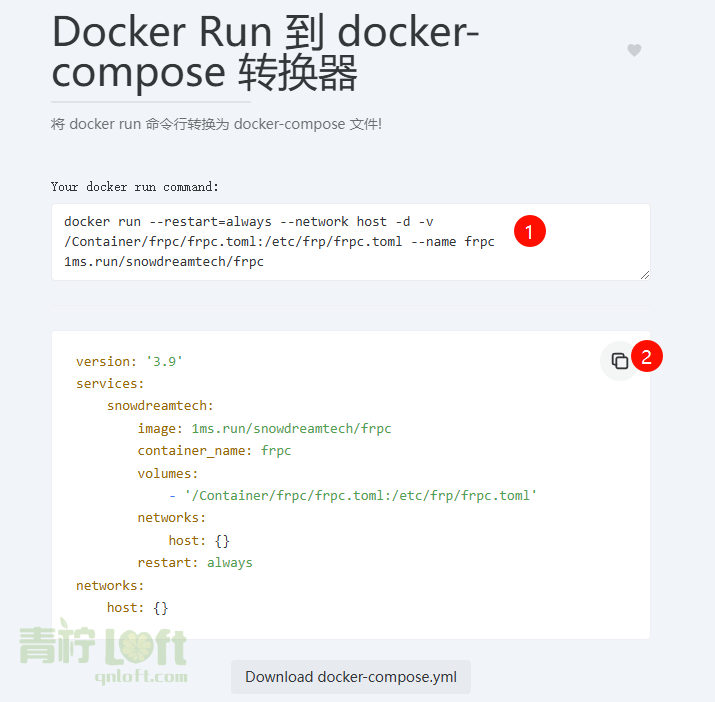Click the subtitle describing docker-compose conversion
715x702 pixels.
[216, 124]
